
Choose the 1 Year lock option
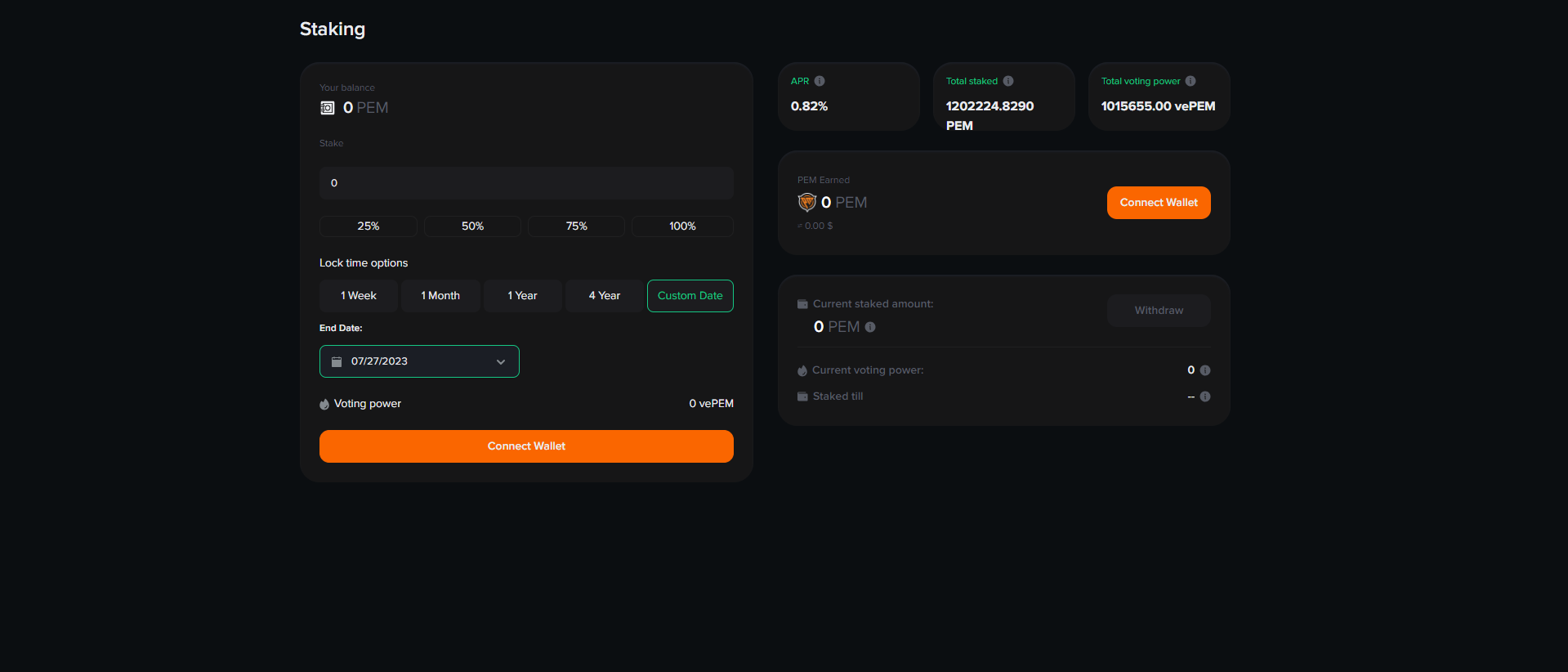tap(522, 296)
